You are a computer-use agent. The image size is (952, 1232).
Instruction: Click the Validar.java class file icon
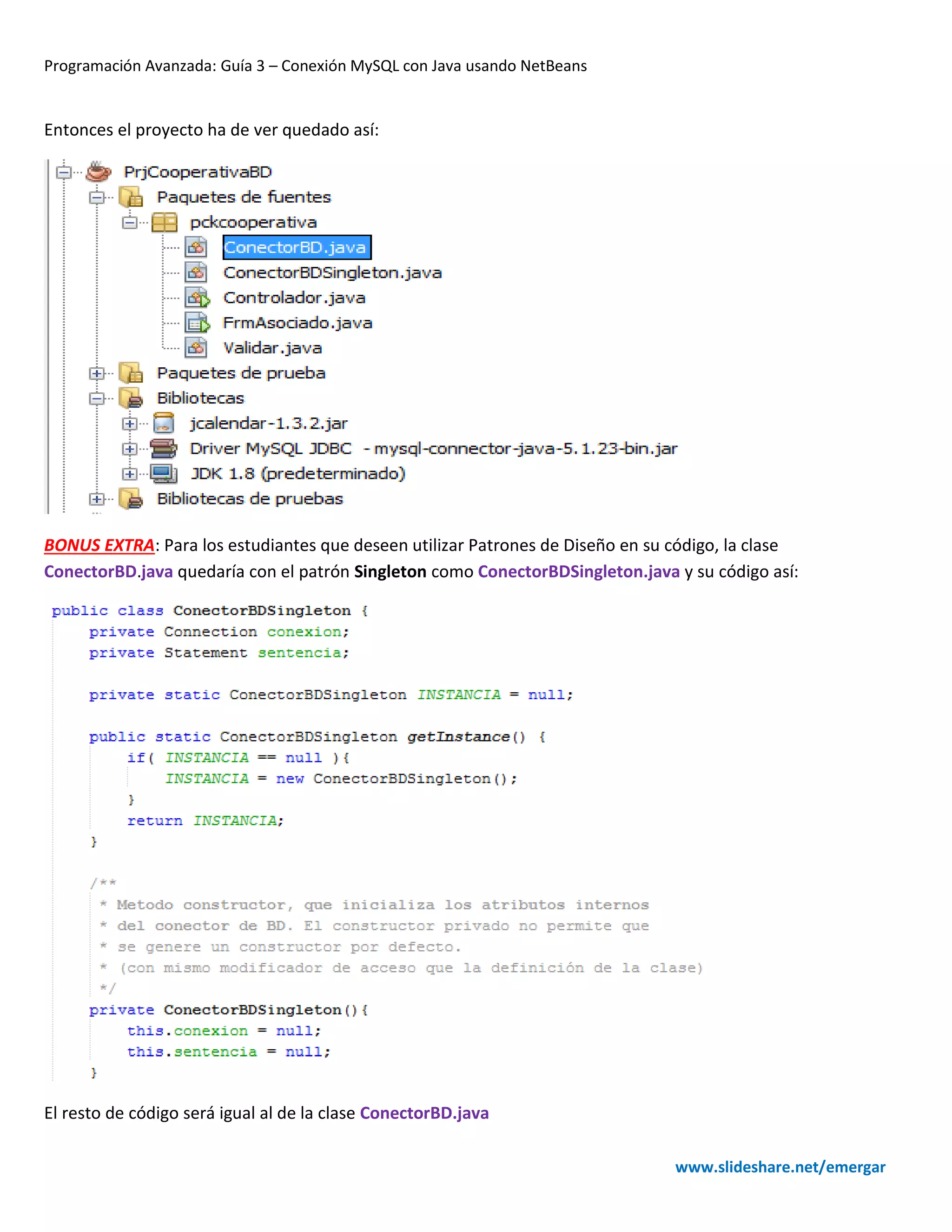pyautogui.click(x=196, y=348)
